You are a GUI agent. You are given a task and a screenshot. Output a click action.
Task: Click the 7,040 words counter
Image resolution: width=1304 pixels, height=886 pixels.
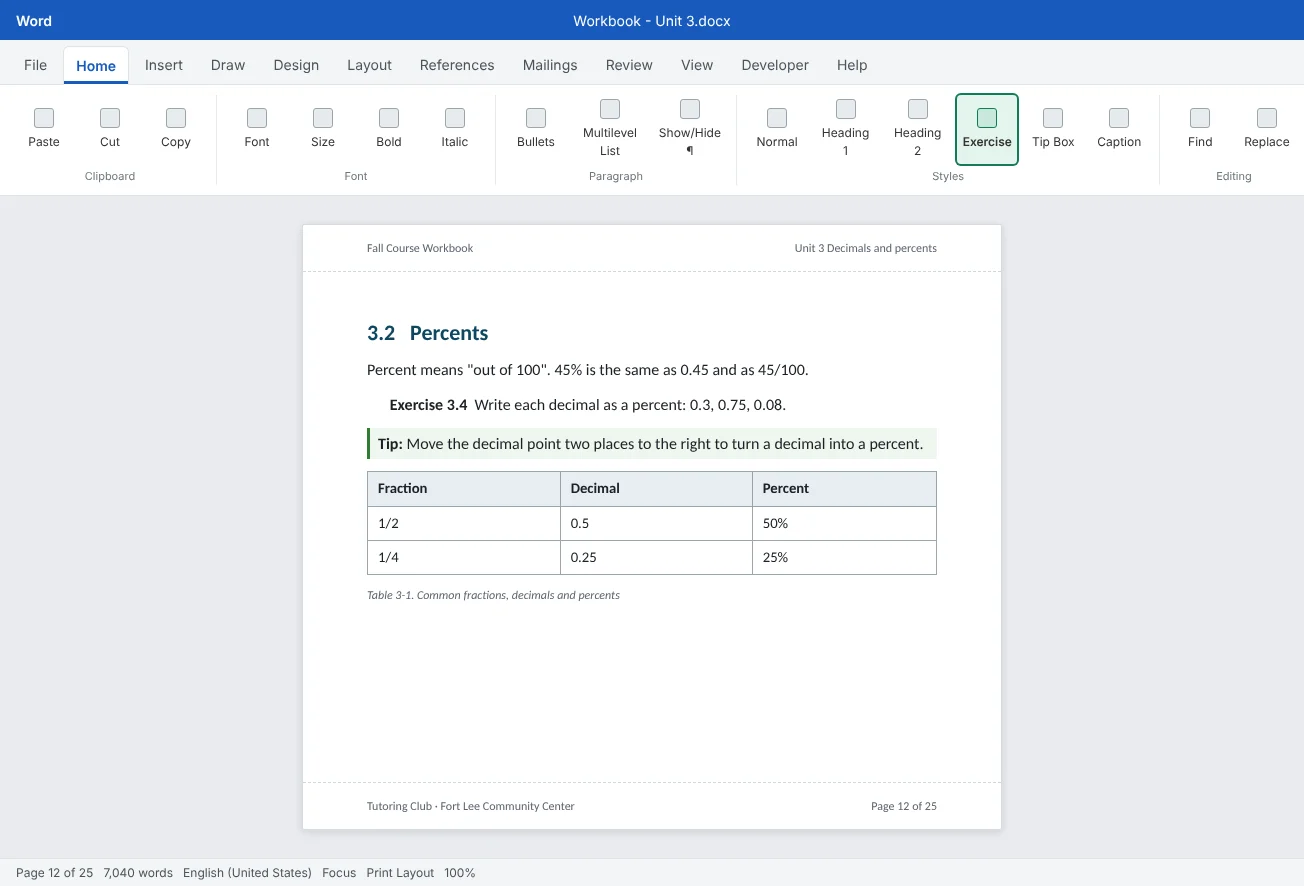138,873
